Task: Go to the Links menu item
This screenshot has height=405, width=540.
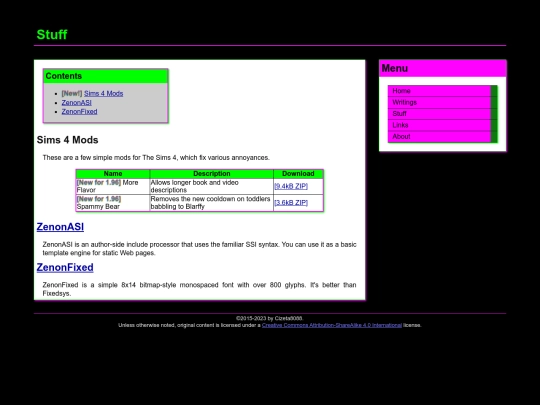Action: [x=442, y=125]
